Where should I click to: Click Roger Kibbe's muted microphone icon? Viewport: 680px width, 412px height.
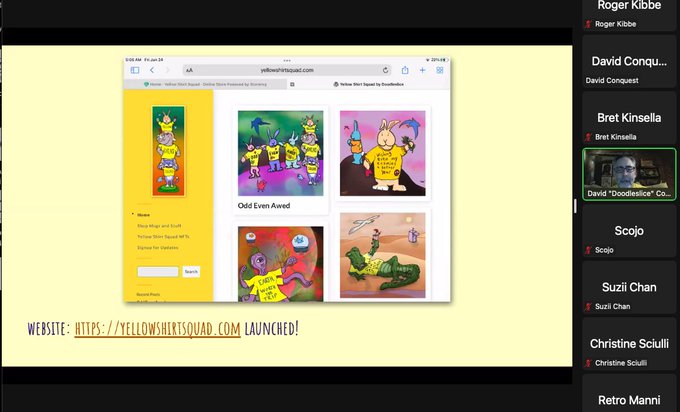point(588,24)
